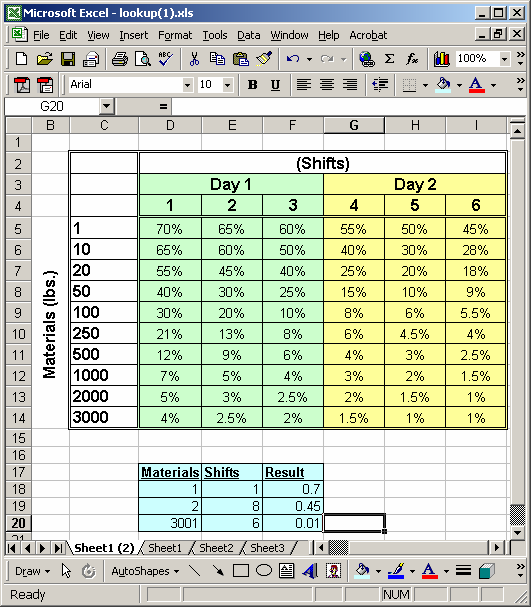
Task: Toggle Underline formatting
Action: point(275,85)
